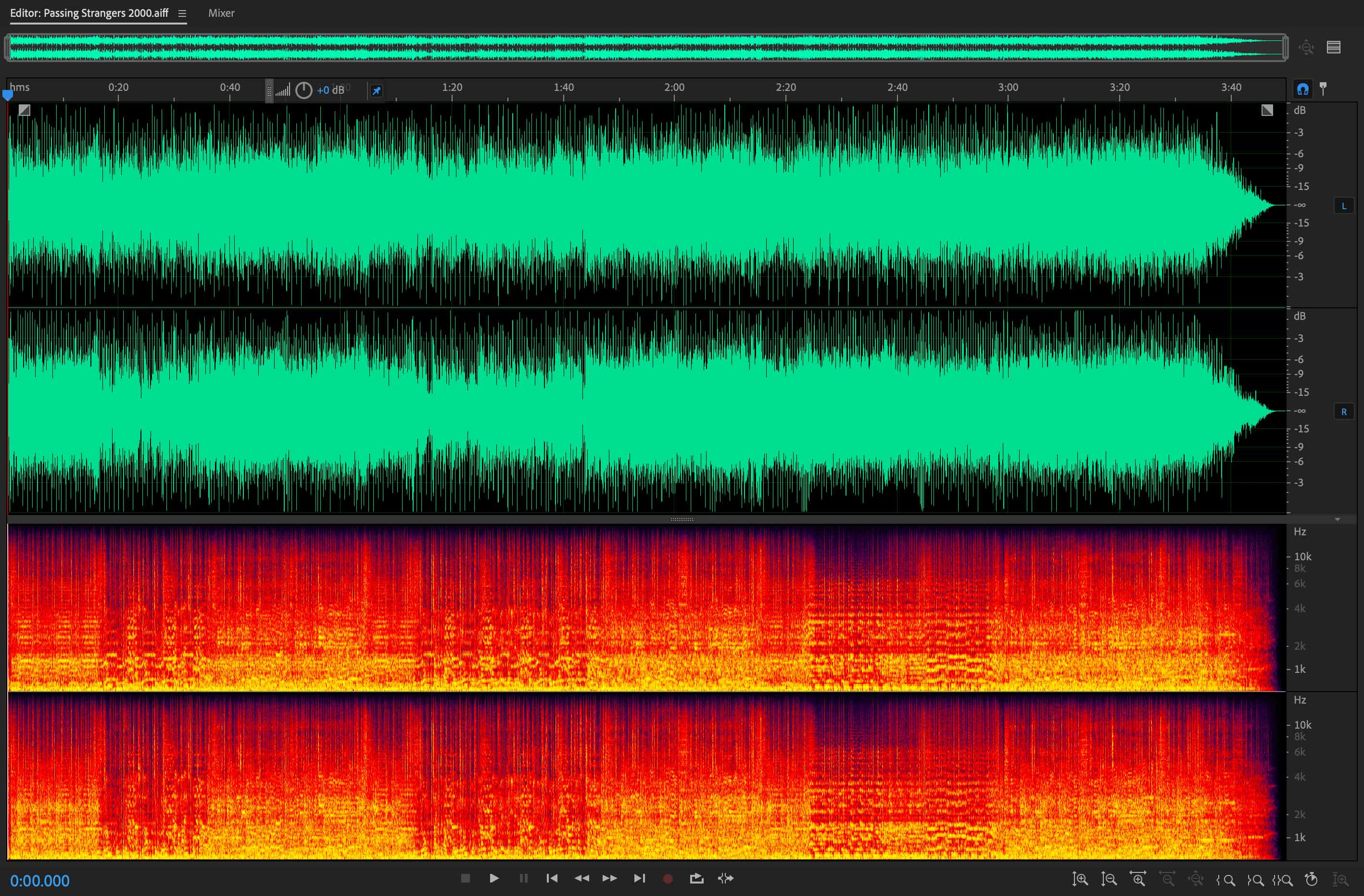Viewport: 1364px width, 896px height.
Task: Open Editor panel menu next to filename
Action: point(182,13)
